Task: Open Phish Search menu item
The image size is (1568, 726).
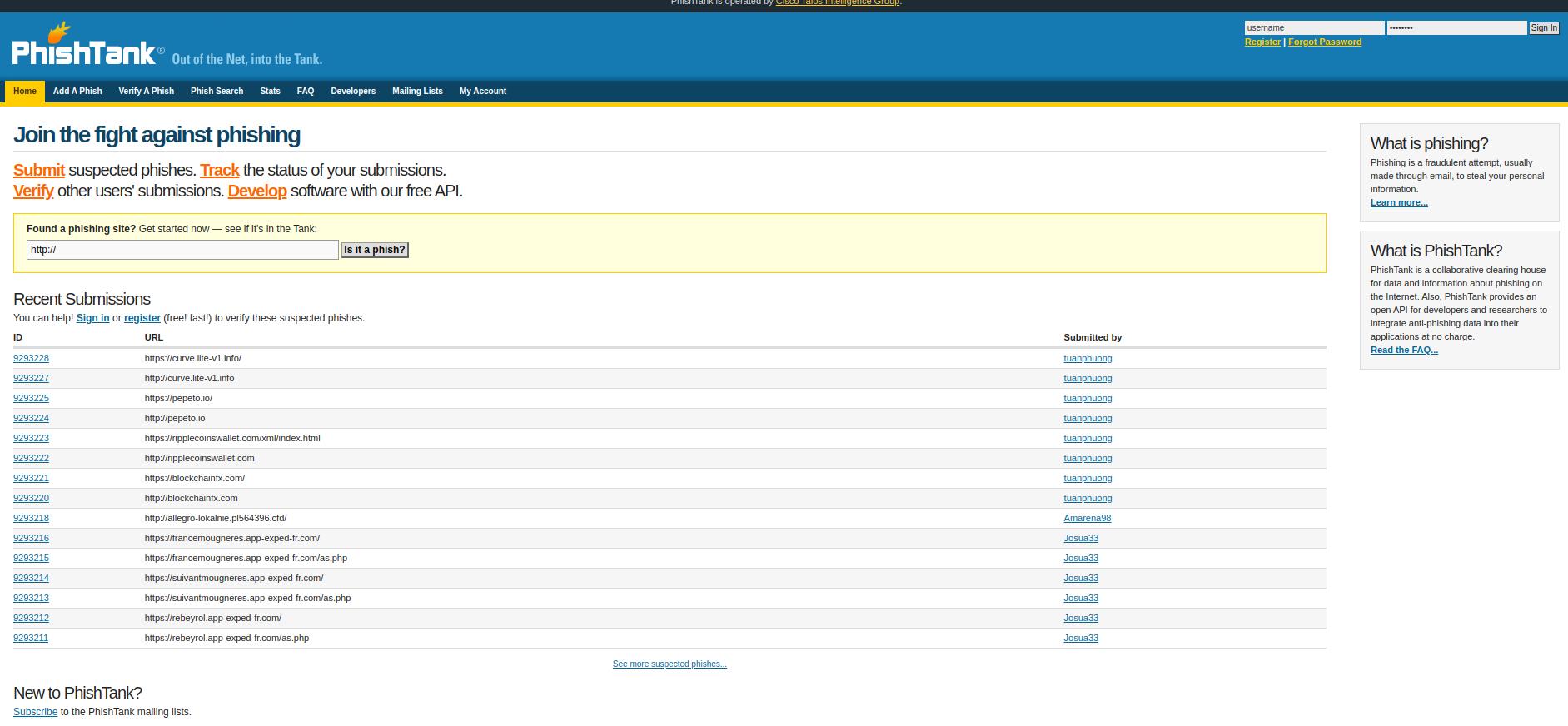Action: click(217, 92)
